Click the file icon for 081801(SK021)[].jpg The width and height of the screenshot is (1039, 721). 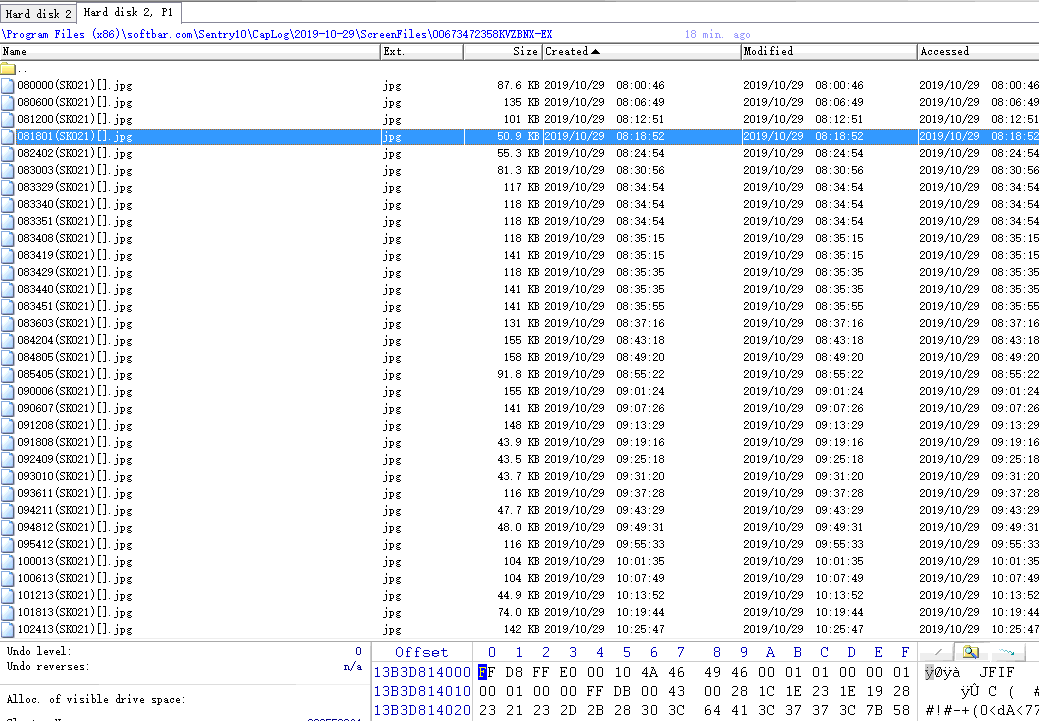[x=7, y=137]
